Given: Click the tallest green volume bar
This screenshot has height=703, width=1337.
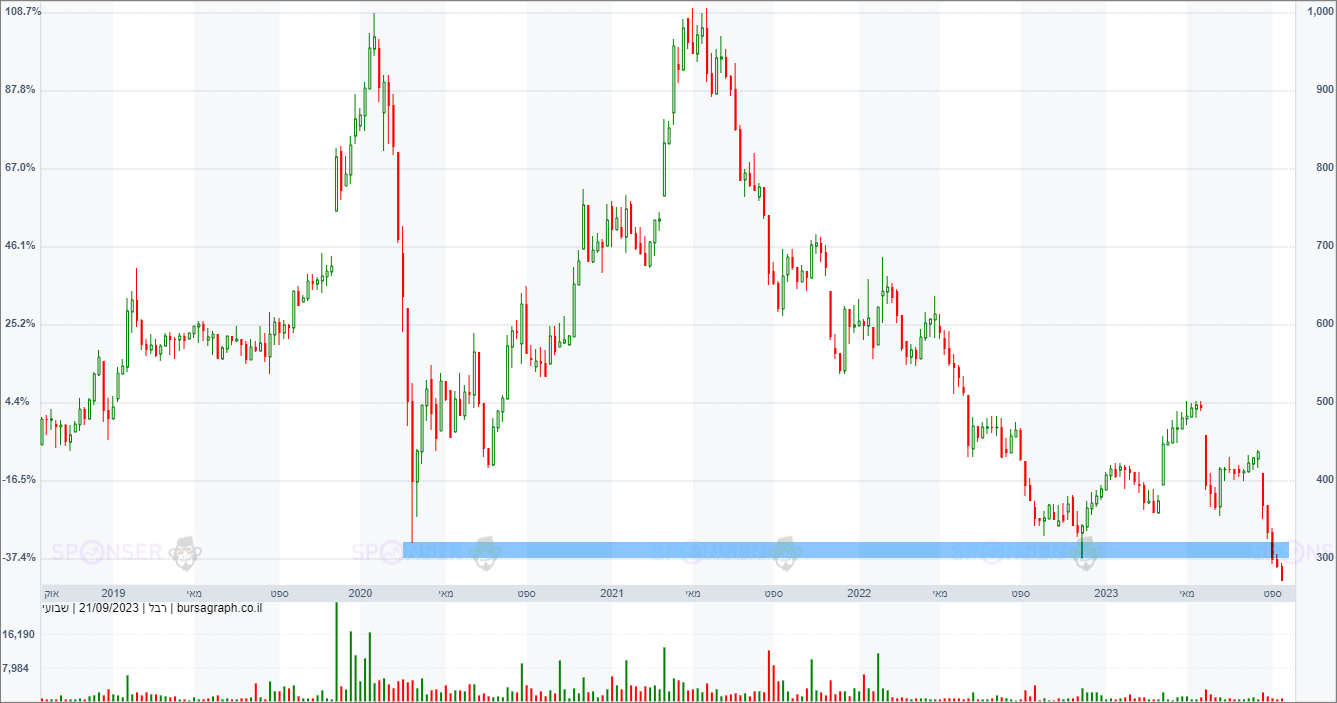Looking at the screenshot, I should [336, 651].
